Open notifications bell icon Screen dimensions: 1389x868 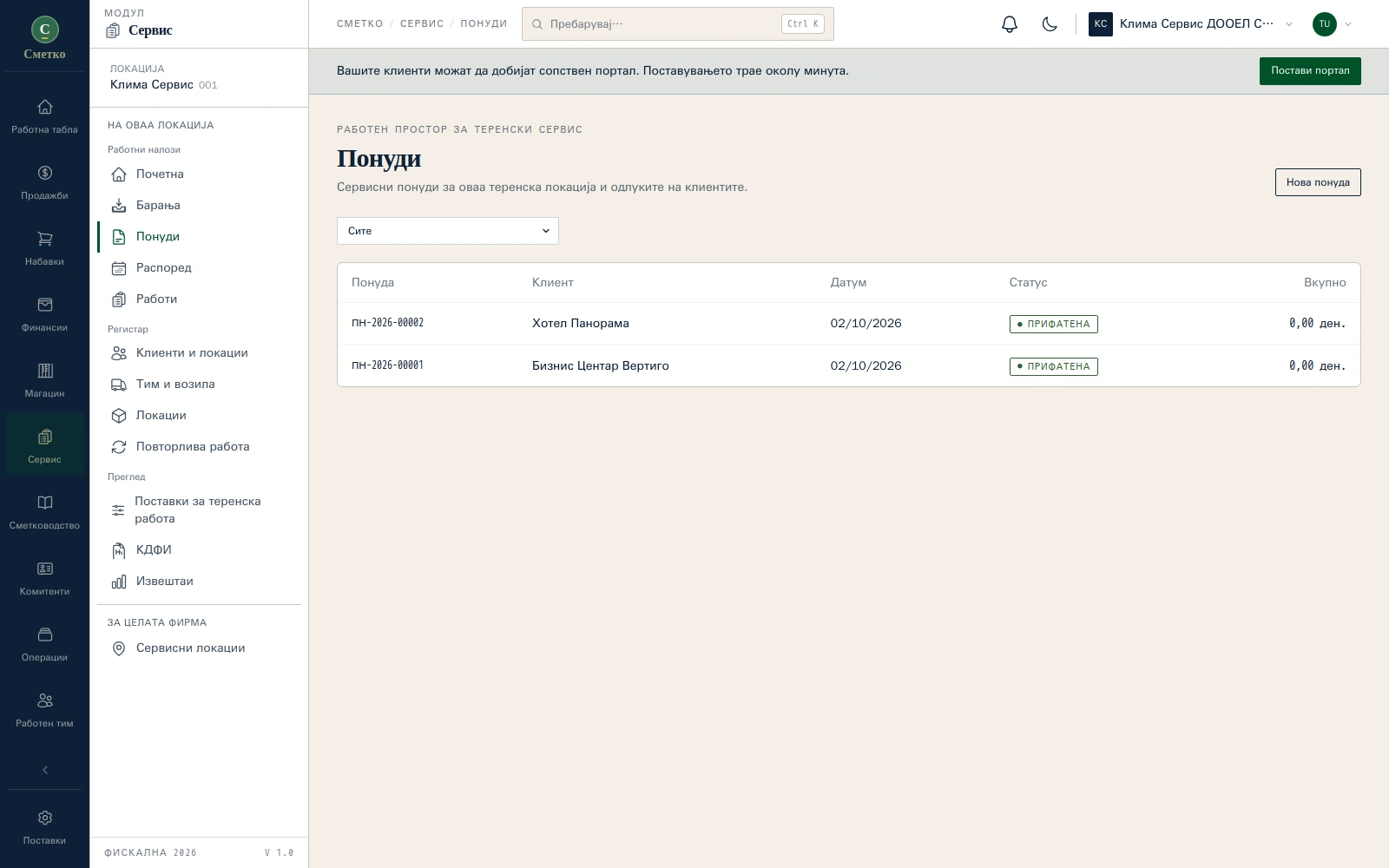tap(1009, 24)
